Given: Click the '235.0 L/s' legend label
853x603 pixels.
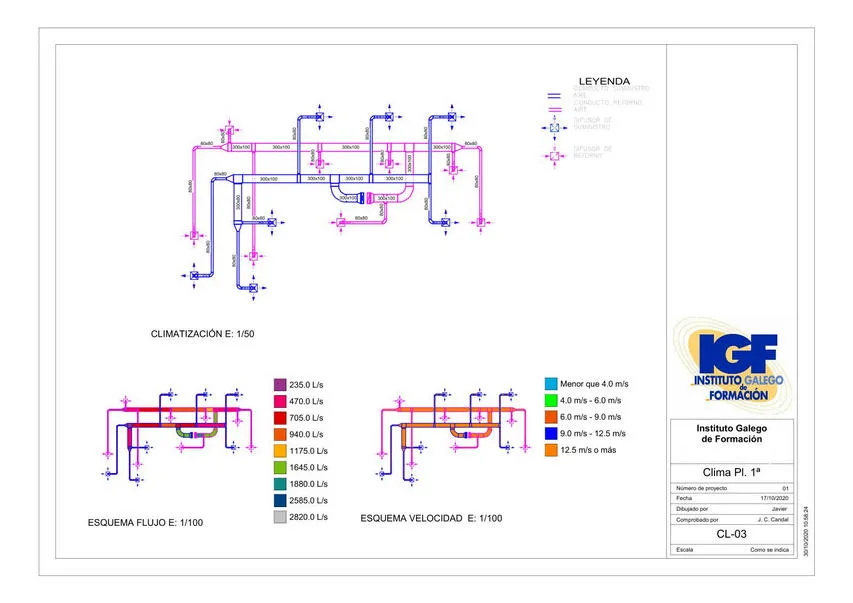Looking at the screenshot, I should click(x=306, y=385).
